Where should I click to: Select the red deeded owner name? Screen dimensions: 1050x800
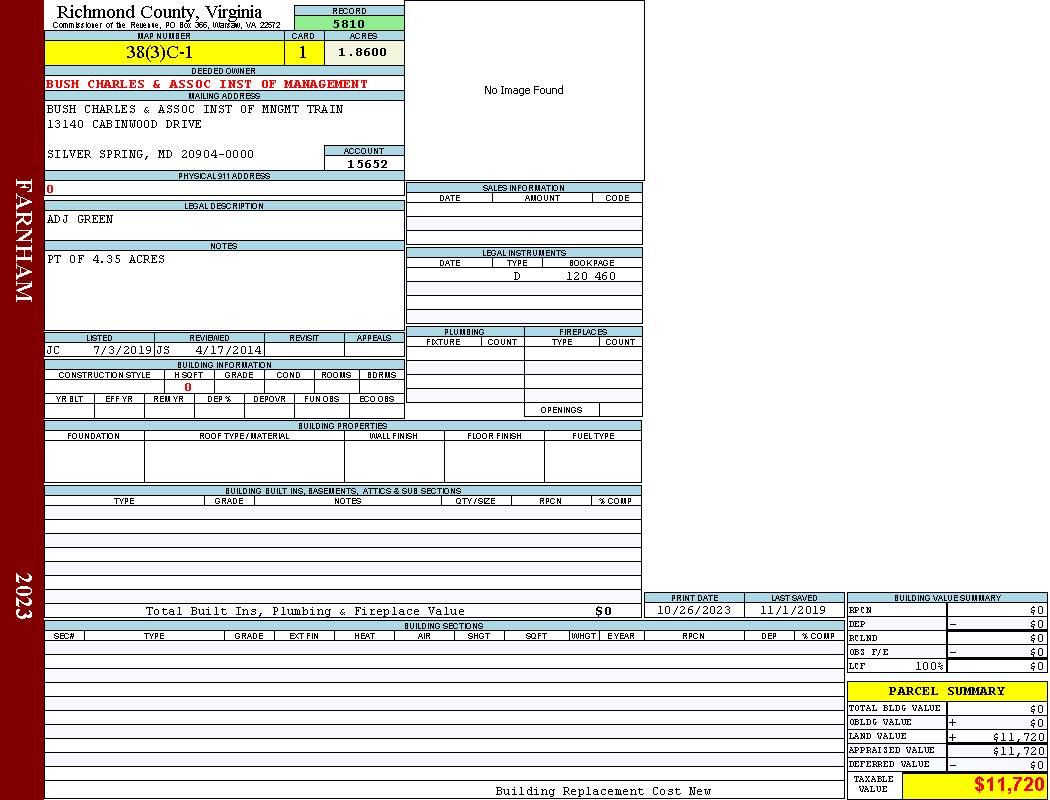(207, 84)
